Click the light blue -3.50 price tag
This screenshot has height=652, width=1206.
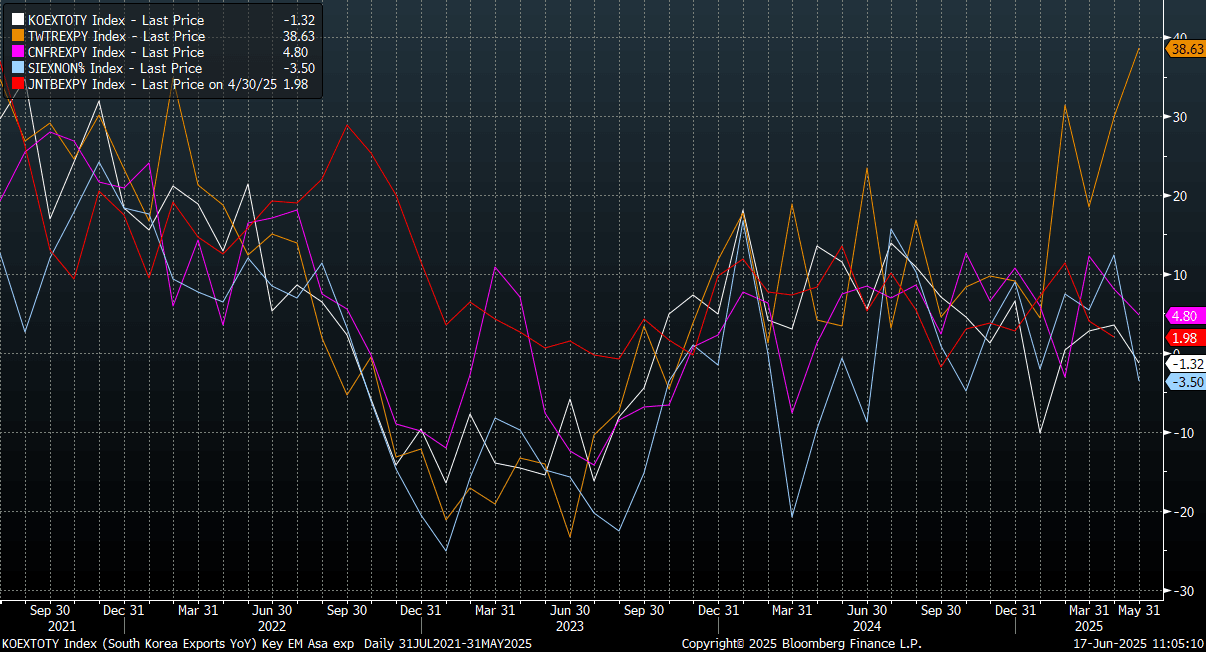(x=1186, y=382)
